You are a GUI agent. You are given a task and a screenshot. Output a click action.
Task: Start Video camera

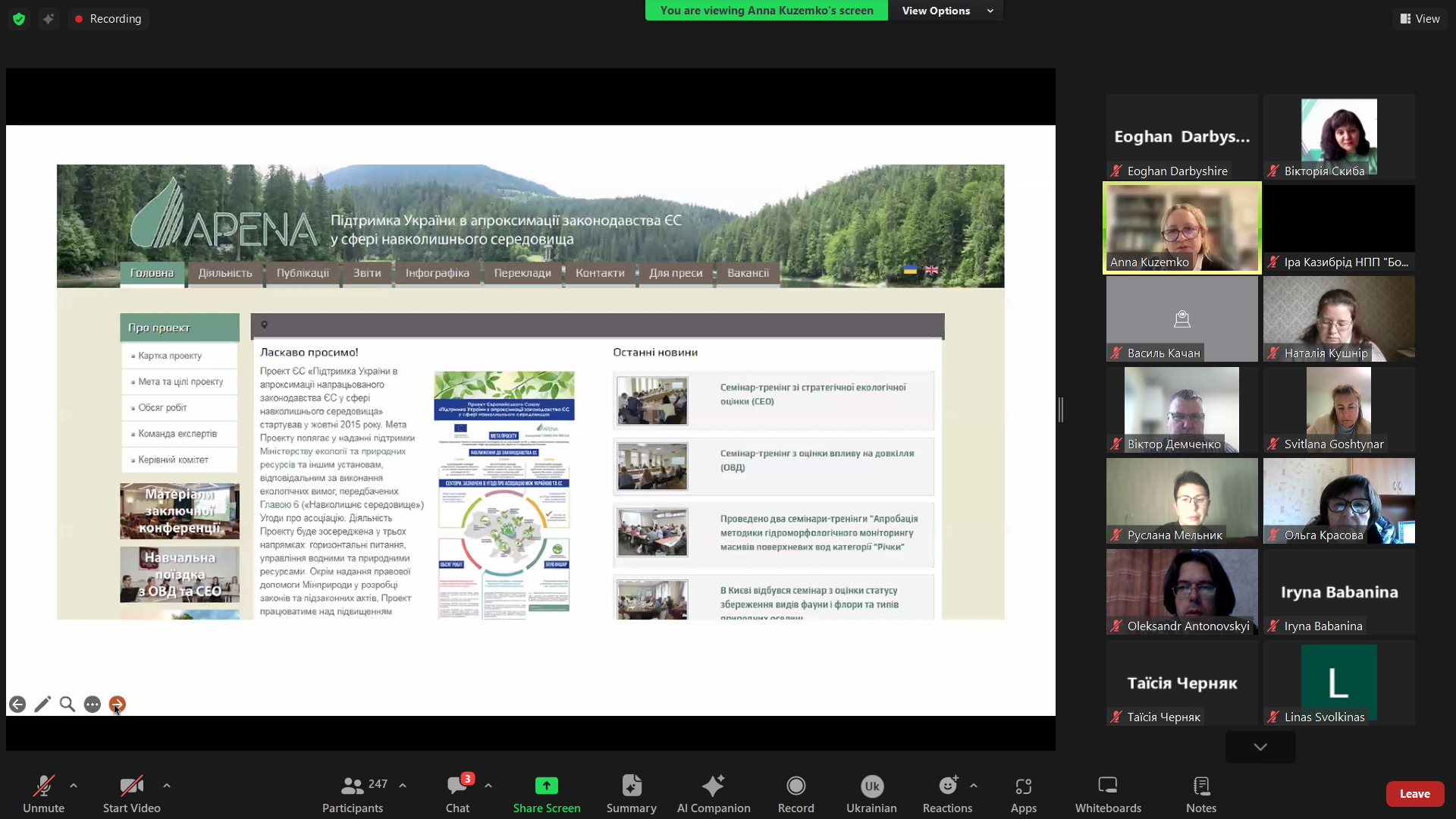131,793
